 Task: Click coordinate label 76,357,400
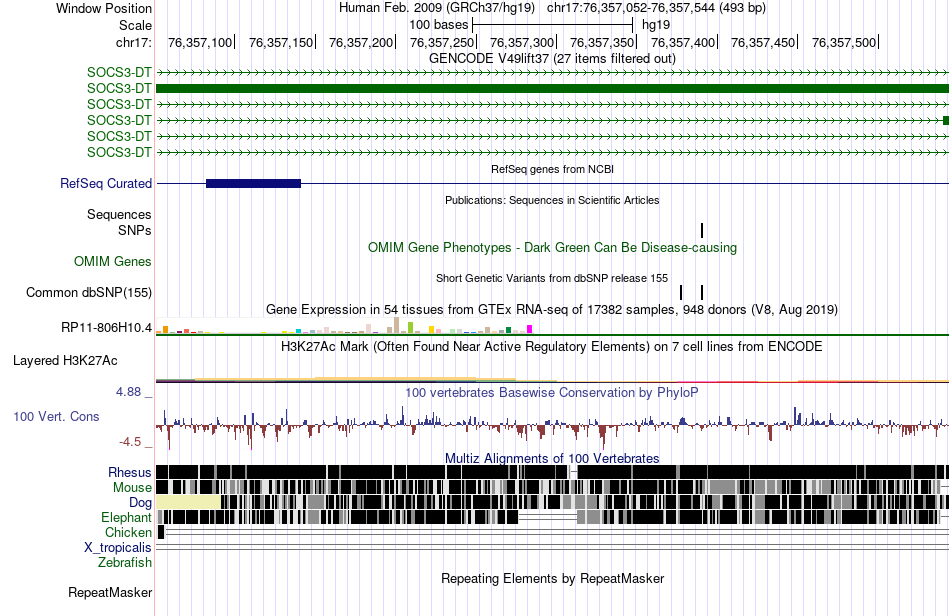pos(683,42)
